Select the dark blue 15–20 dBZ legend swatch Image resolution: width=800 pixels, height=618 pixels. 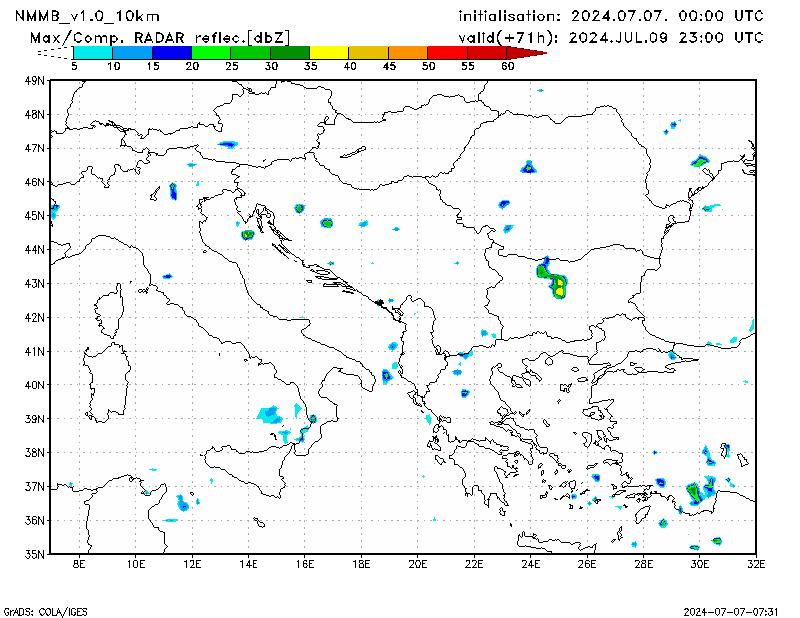(171, 52)
